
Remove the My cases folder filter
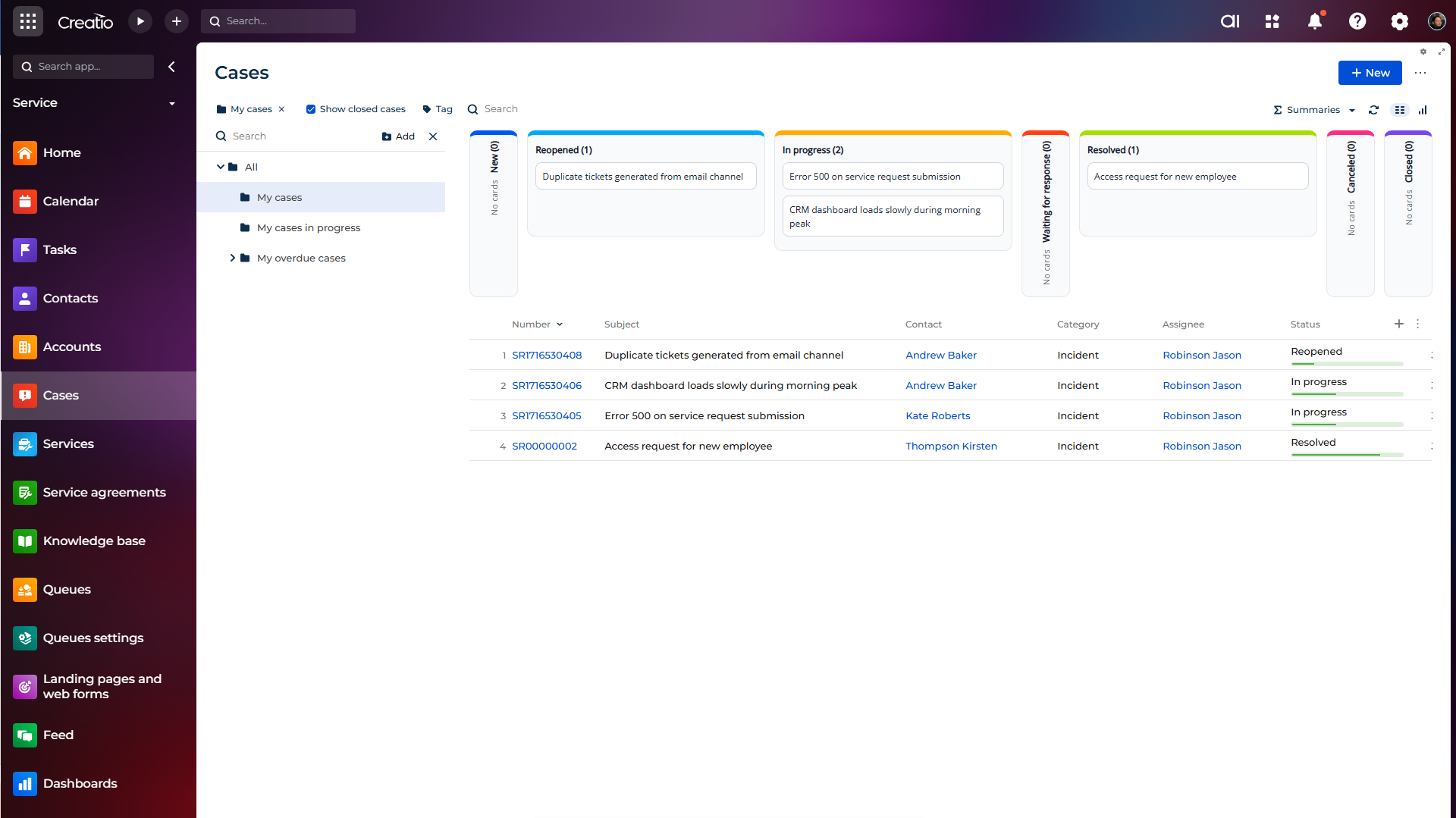pos(281,109)
